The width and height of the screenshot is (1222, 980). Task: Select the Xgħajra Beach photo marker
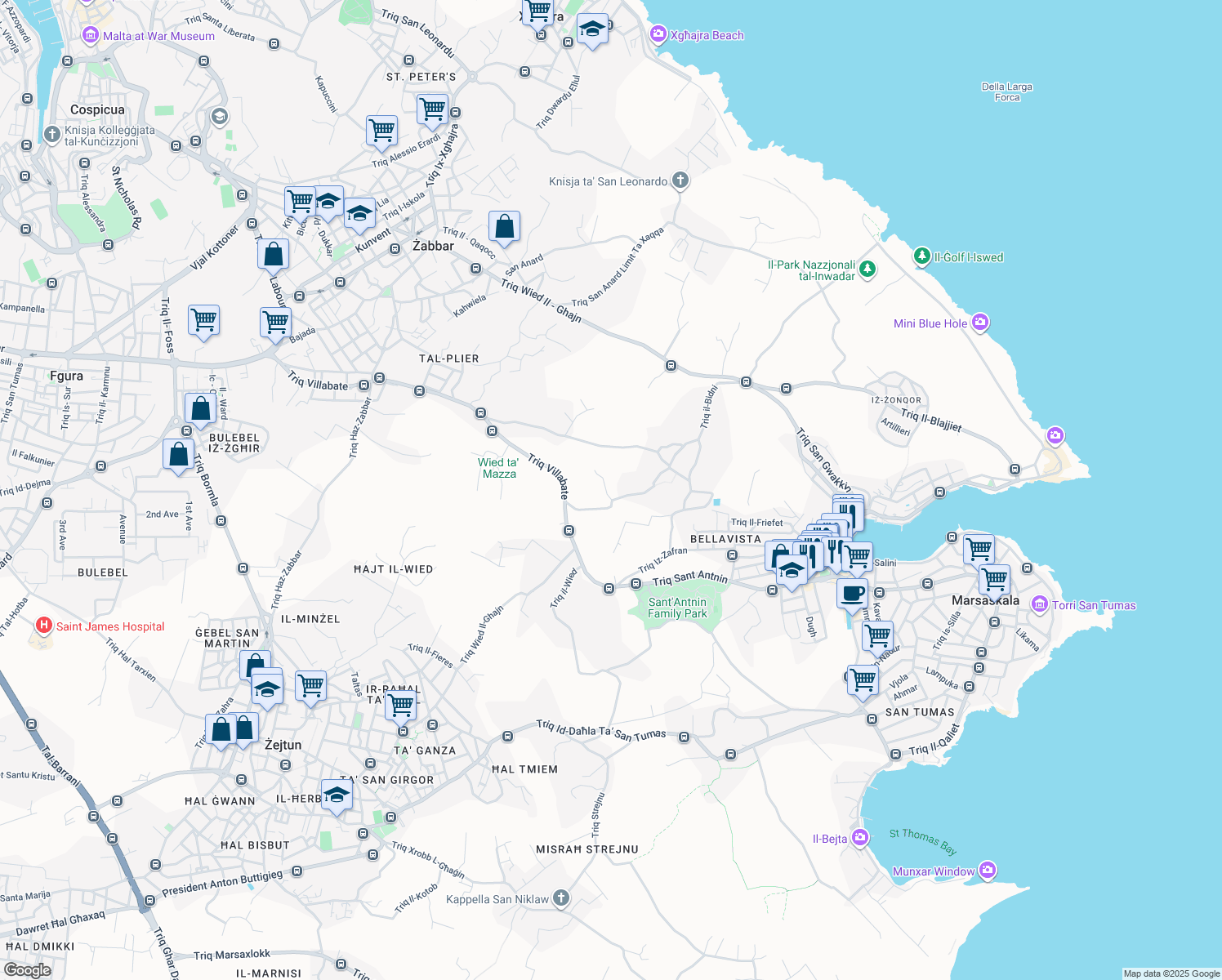[658, 34]
